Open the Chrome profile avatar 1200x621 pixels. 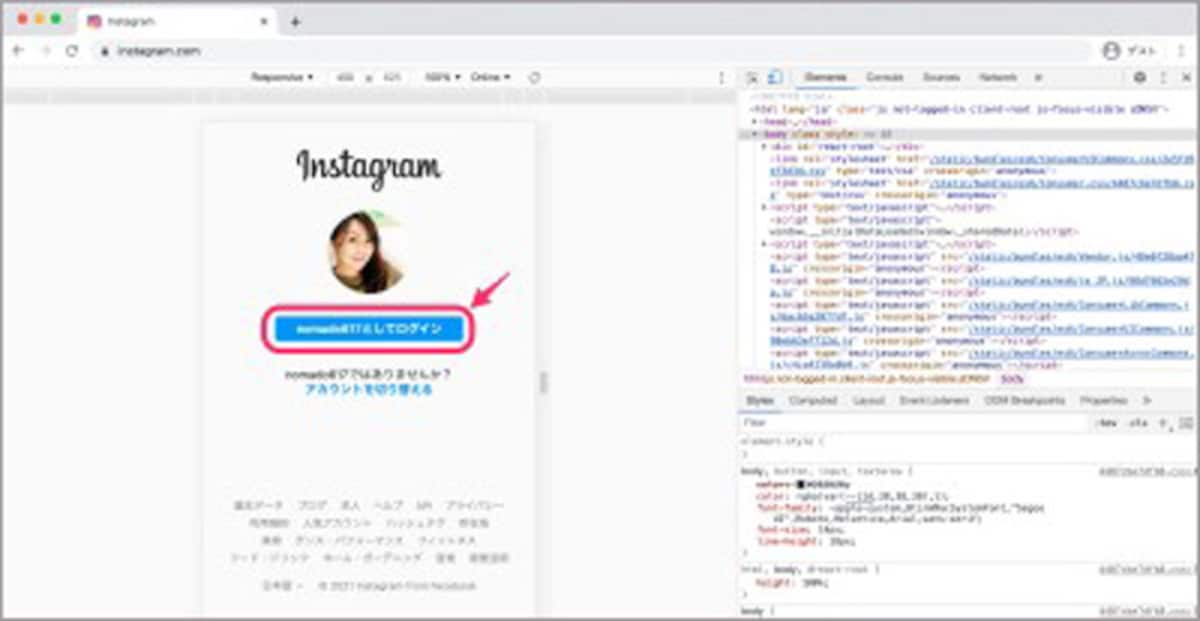[1110, 50]
